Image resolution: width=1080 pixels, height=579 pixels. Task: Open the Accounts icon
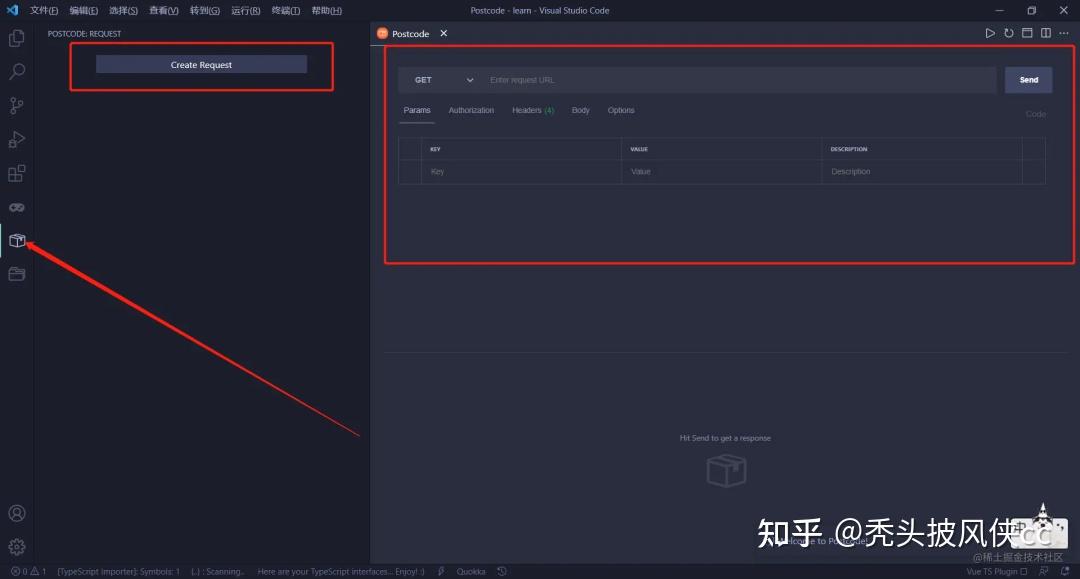point(17,514)
